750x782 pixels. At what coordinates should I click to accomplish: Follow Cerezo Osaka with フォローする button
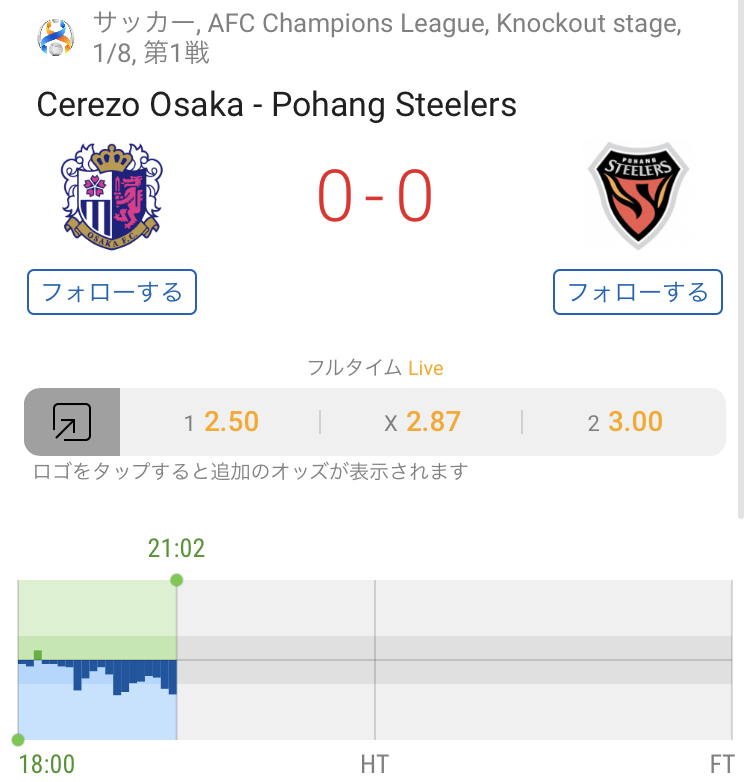point(112,292)
